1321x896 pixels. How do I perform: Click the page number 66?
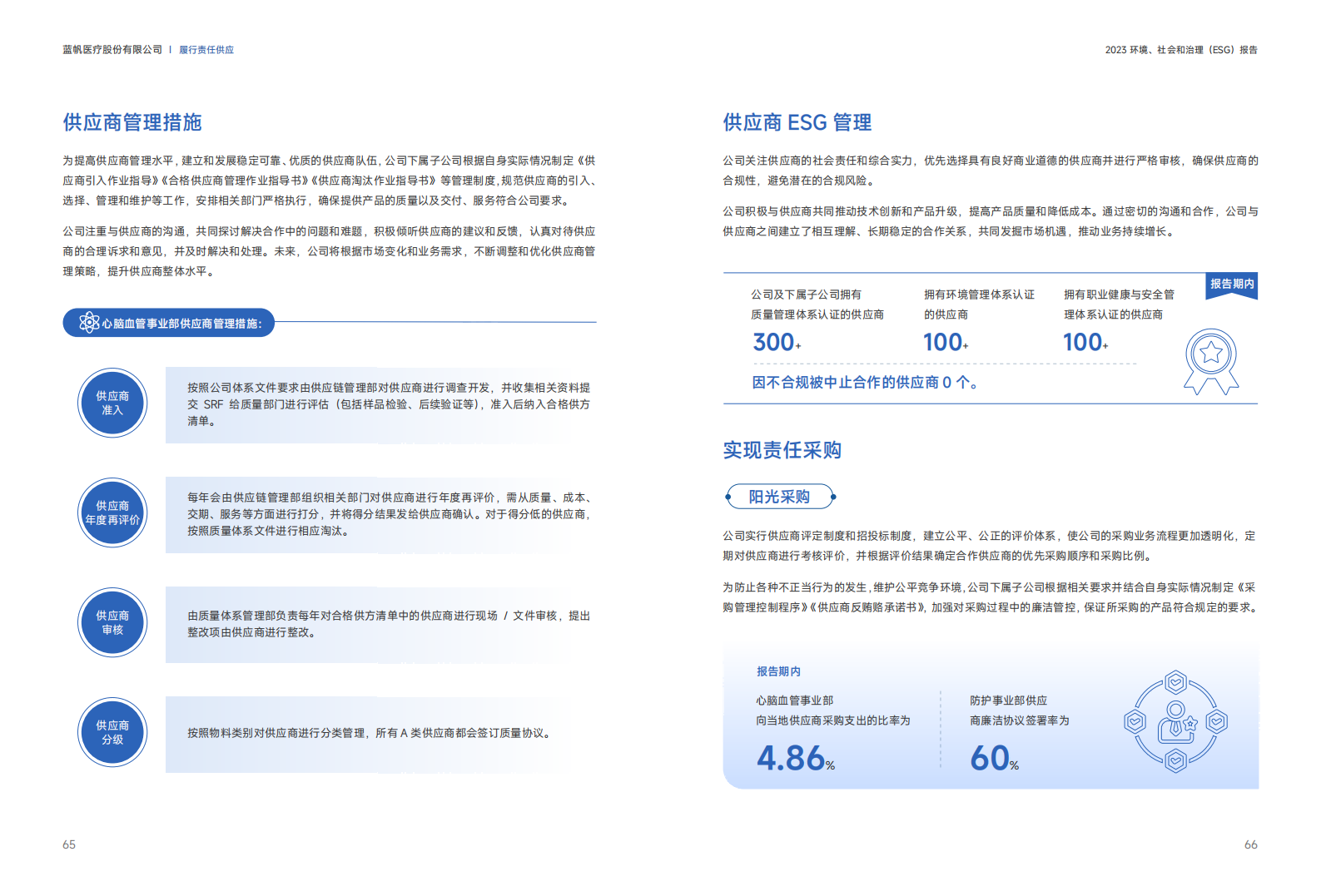pyautogui.click(x=1251, y=844)
